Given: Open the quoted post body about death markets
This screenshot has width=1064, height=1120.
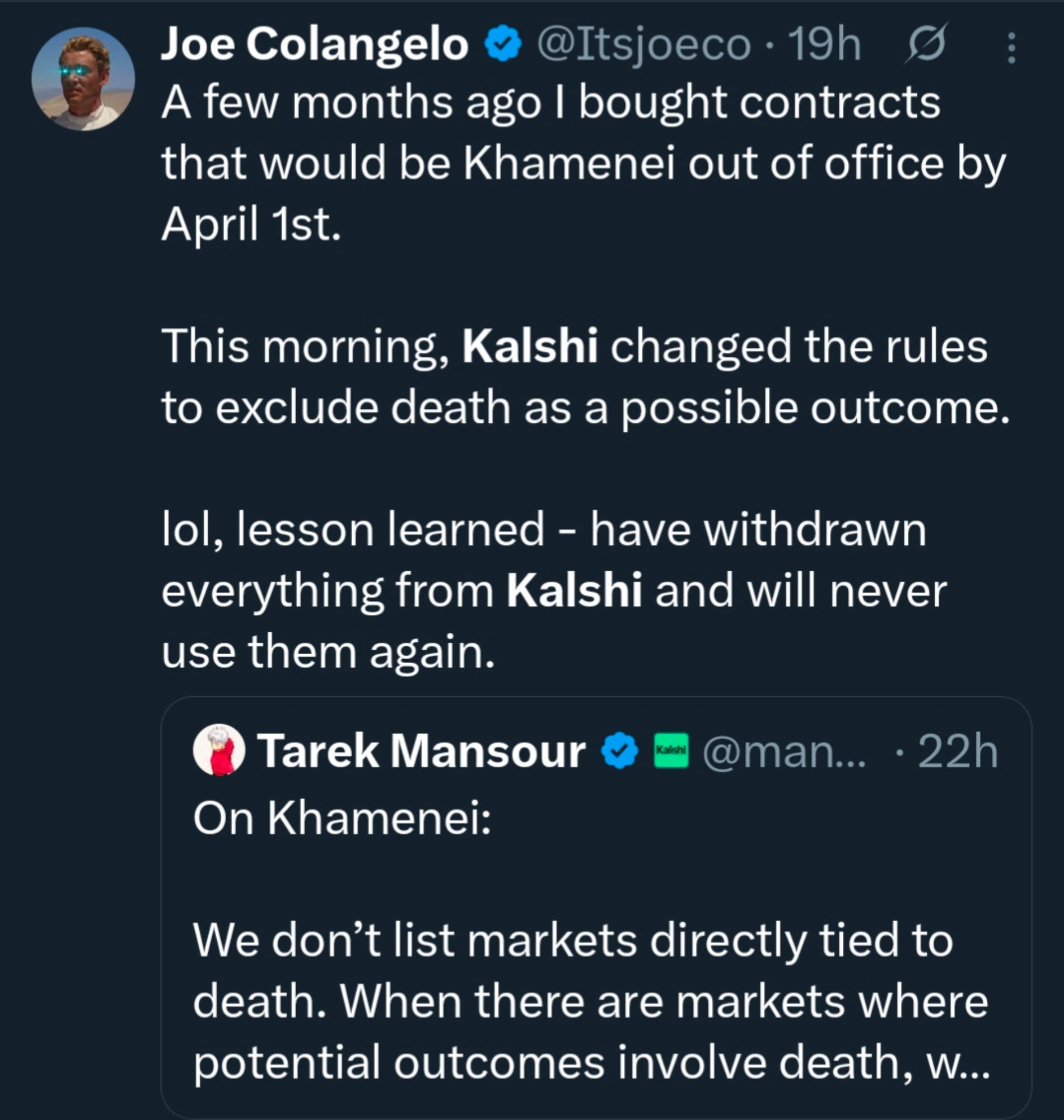Looking at the screenshot, I should click(573, 1001).
